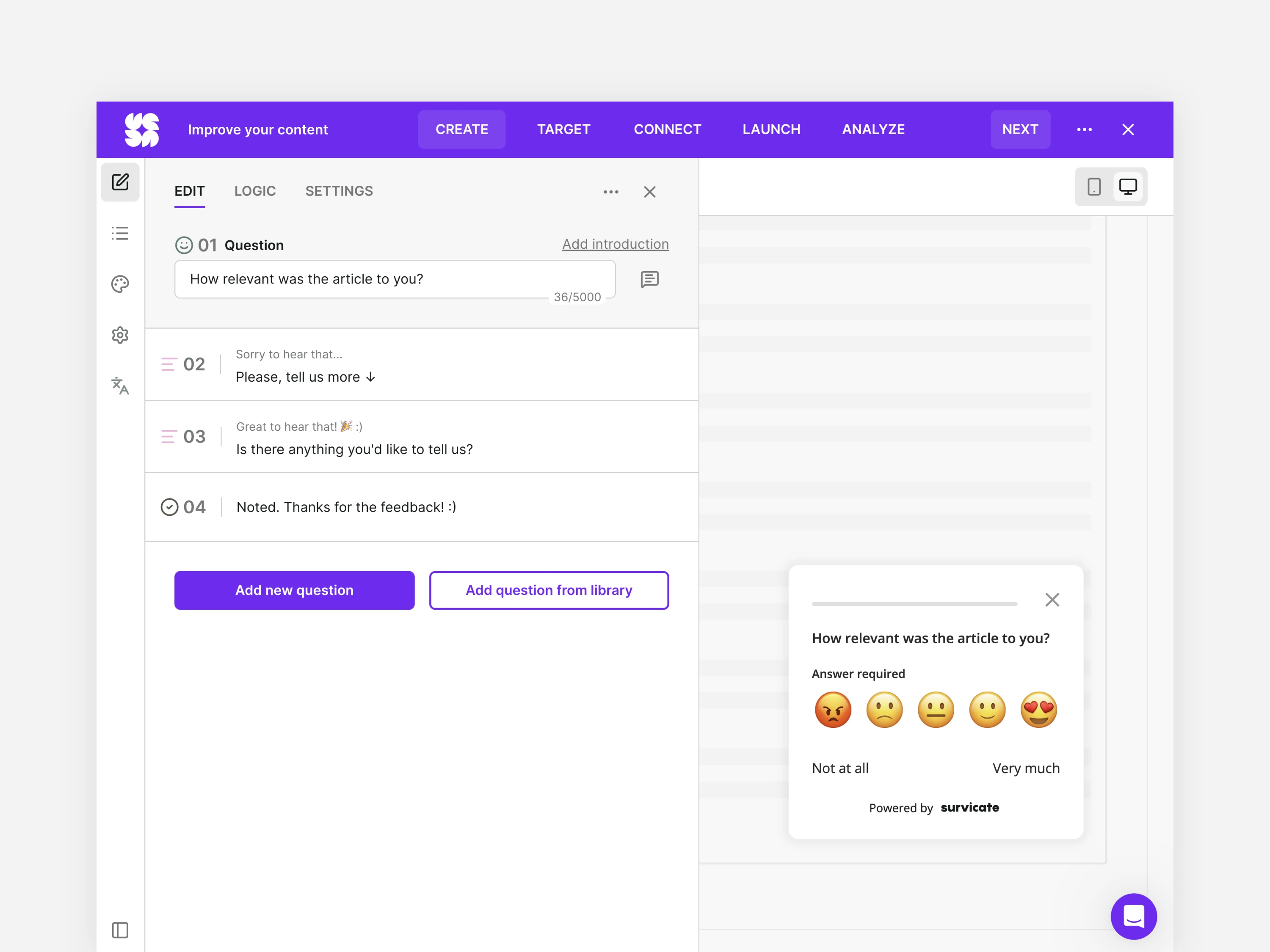
Task: Open the three-dot menu in the top header
Action: click(1084, 130)
